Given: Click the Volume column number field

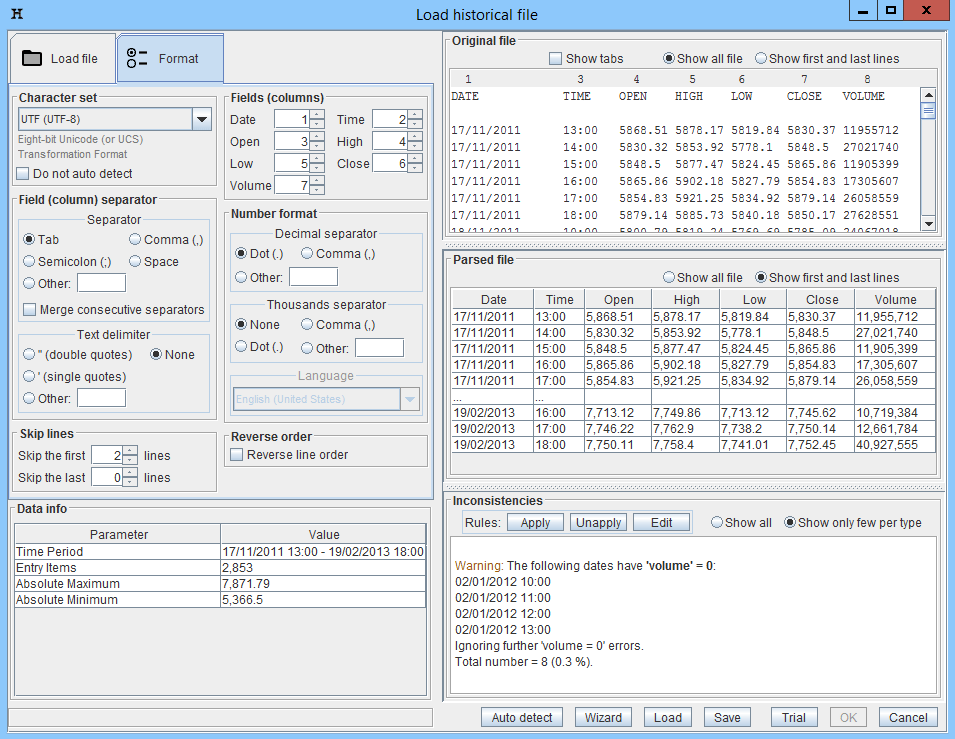Looking at the screenshot, I should (292, 185).
